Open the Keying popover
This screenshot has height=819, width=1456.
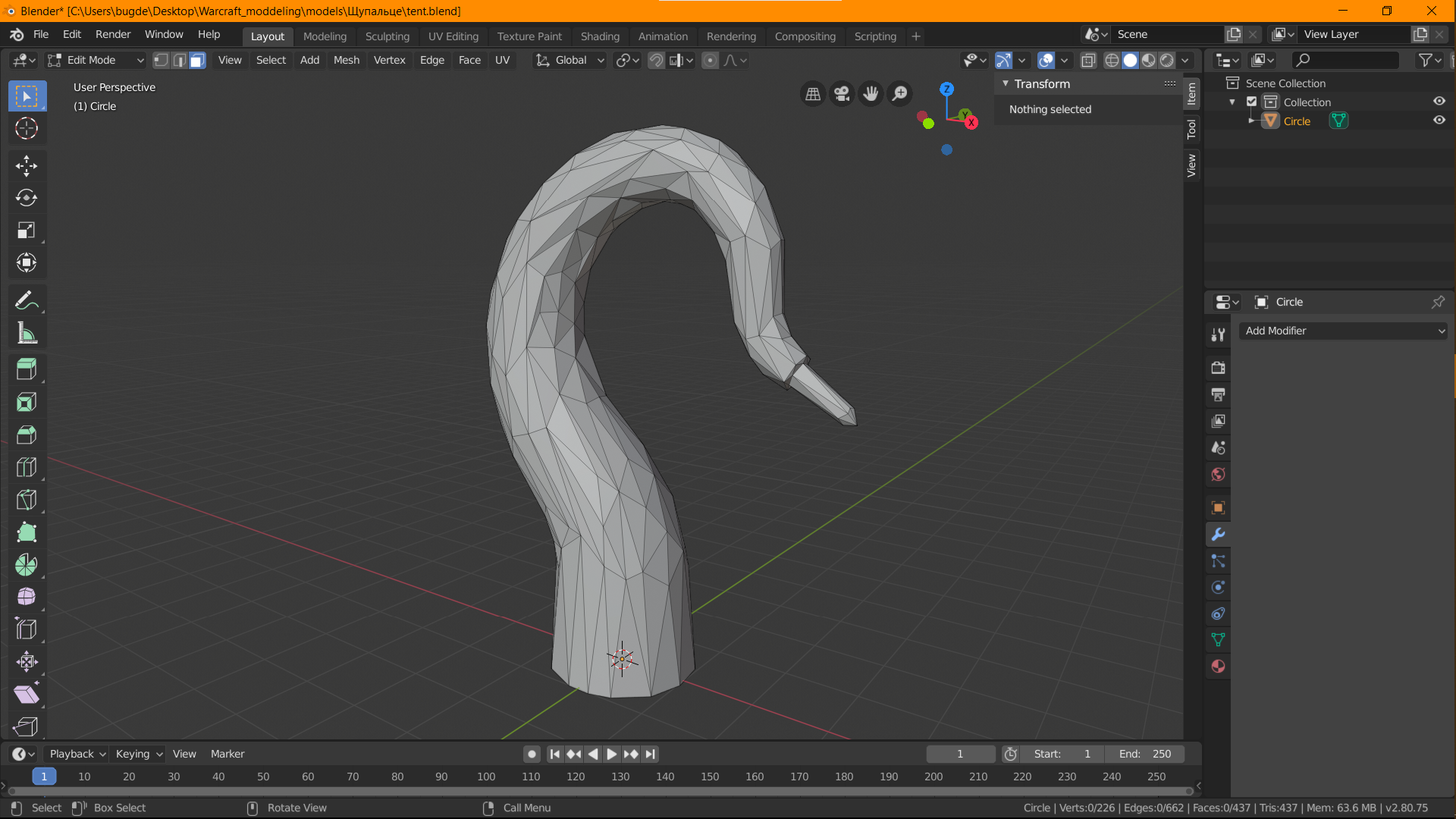pyautogui.click(x=139, y=754)
